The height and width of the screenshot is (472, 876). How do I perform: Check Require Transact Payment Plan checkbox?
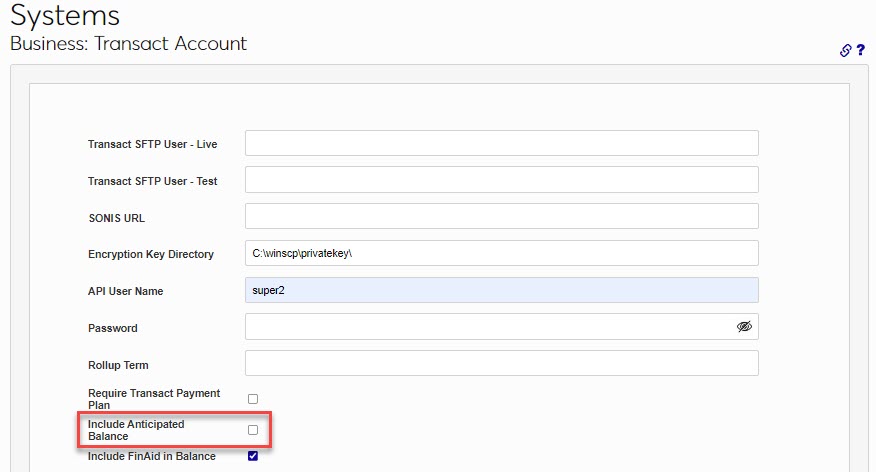(253, 399)
